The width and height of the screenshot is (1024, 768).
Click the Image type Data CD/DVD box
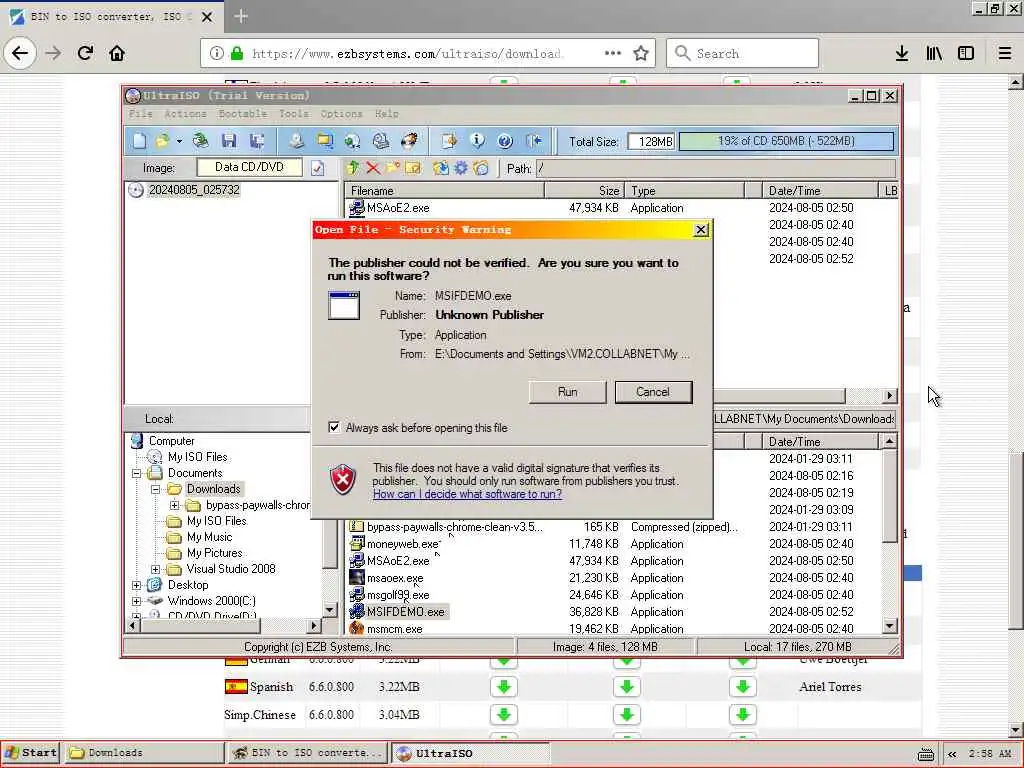(x=249, y=167)
